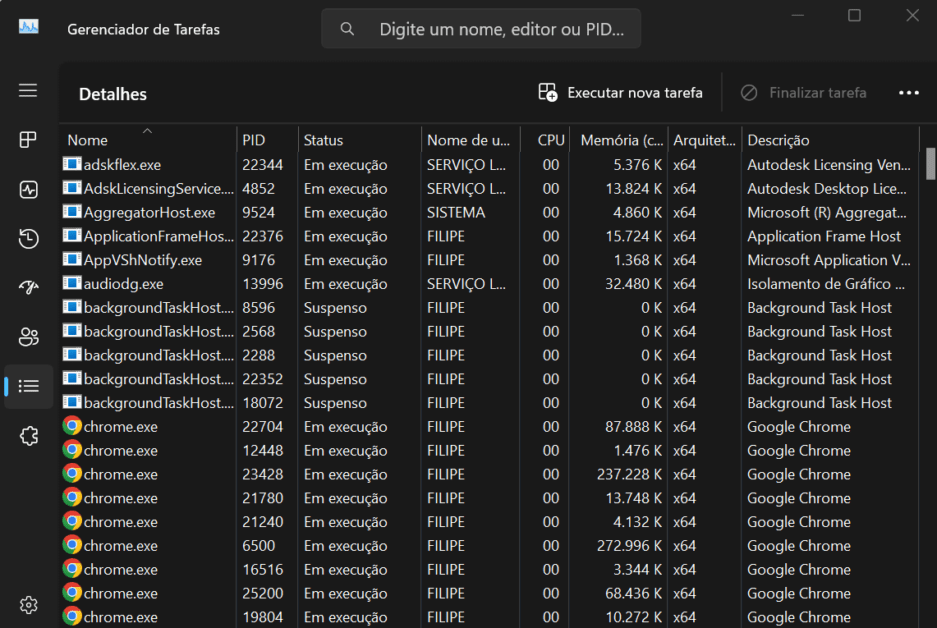Click Chrome icon for PID 22704
Viewport: 937px width, 628px height.
[x=72, y=426]
